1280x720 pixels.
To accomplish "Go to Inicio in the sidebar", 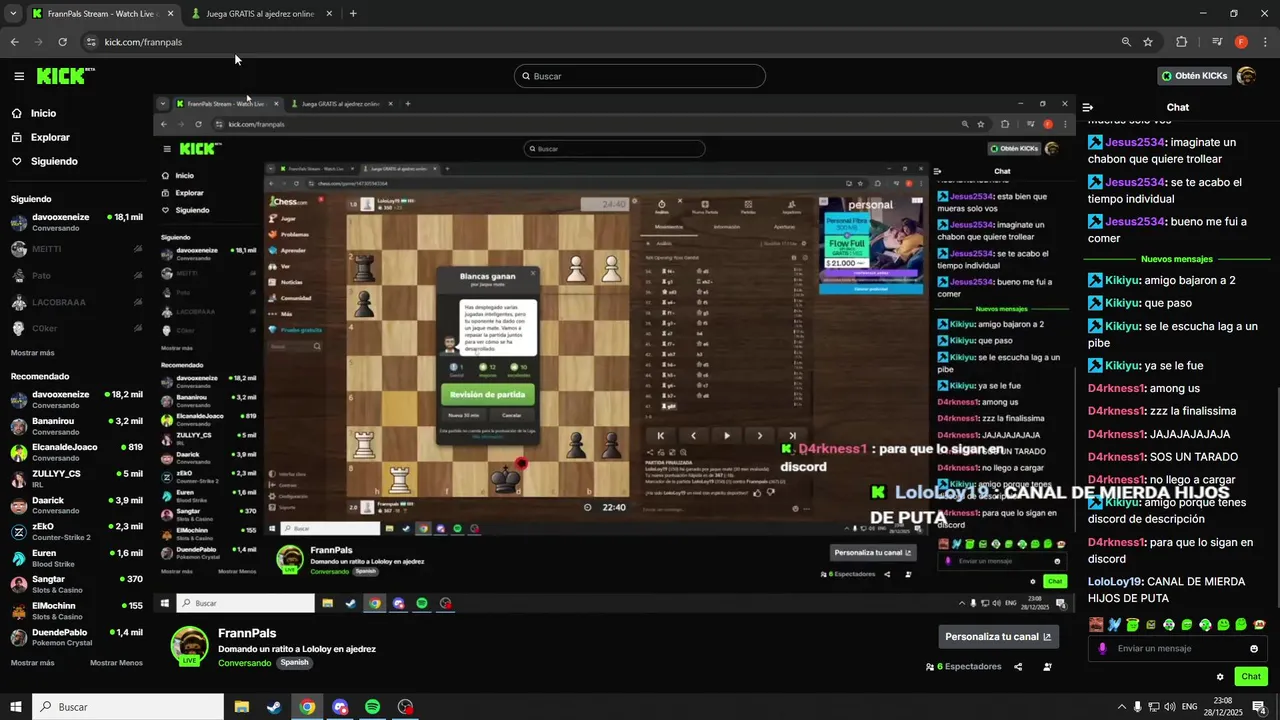I will [43, 113].
